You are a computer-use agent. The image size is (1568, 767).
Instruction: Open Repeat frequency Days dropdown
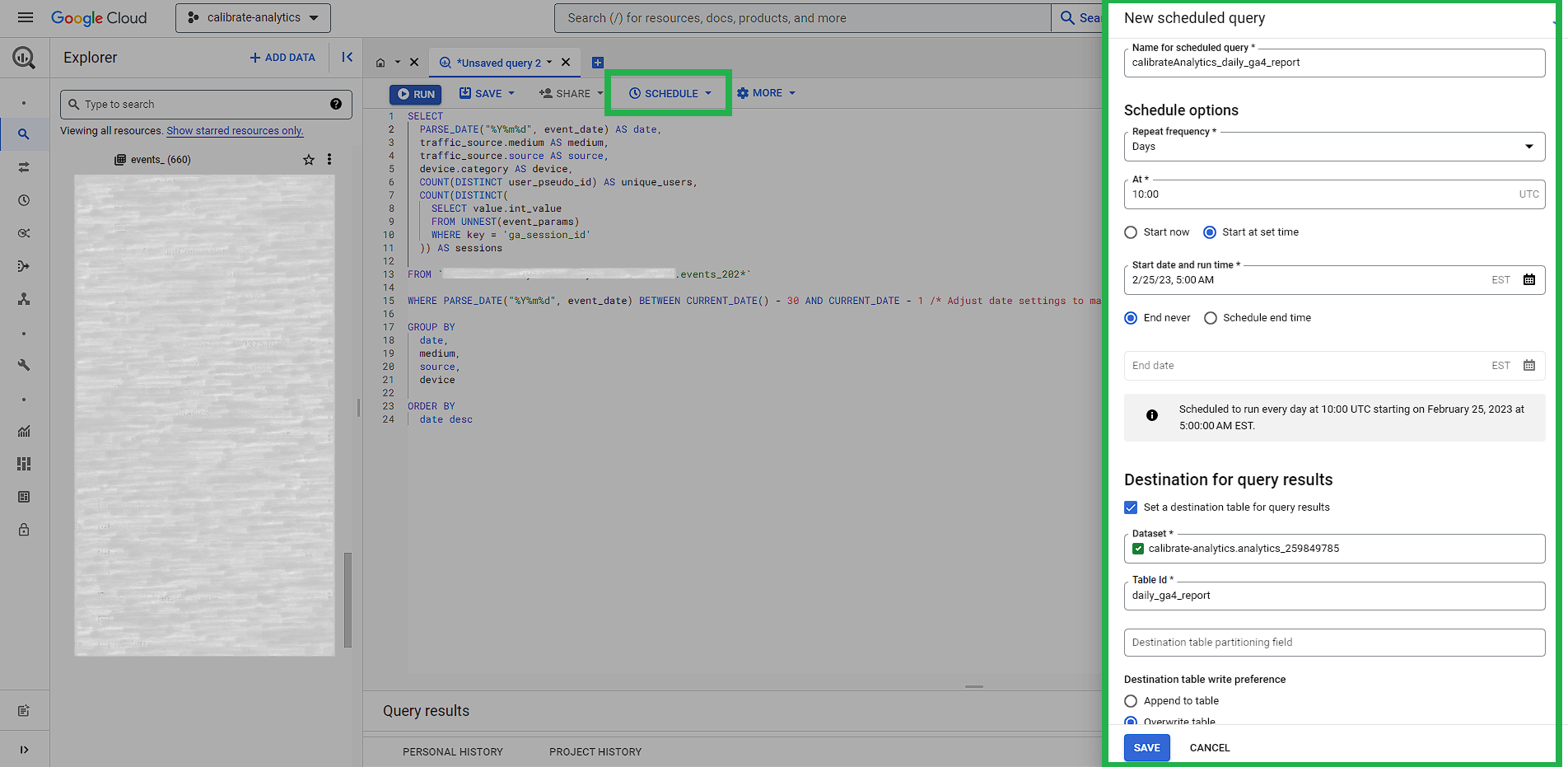click(1334, 147)
